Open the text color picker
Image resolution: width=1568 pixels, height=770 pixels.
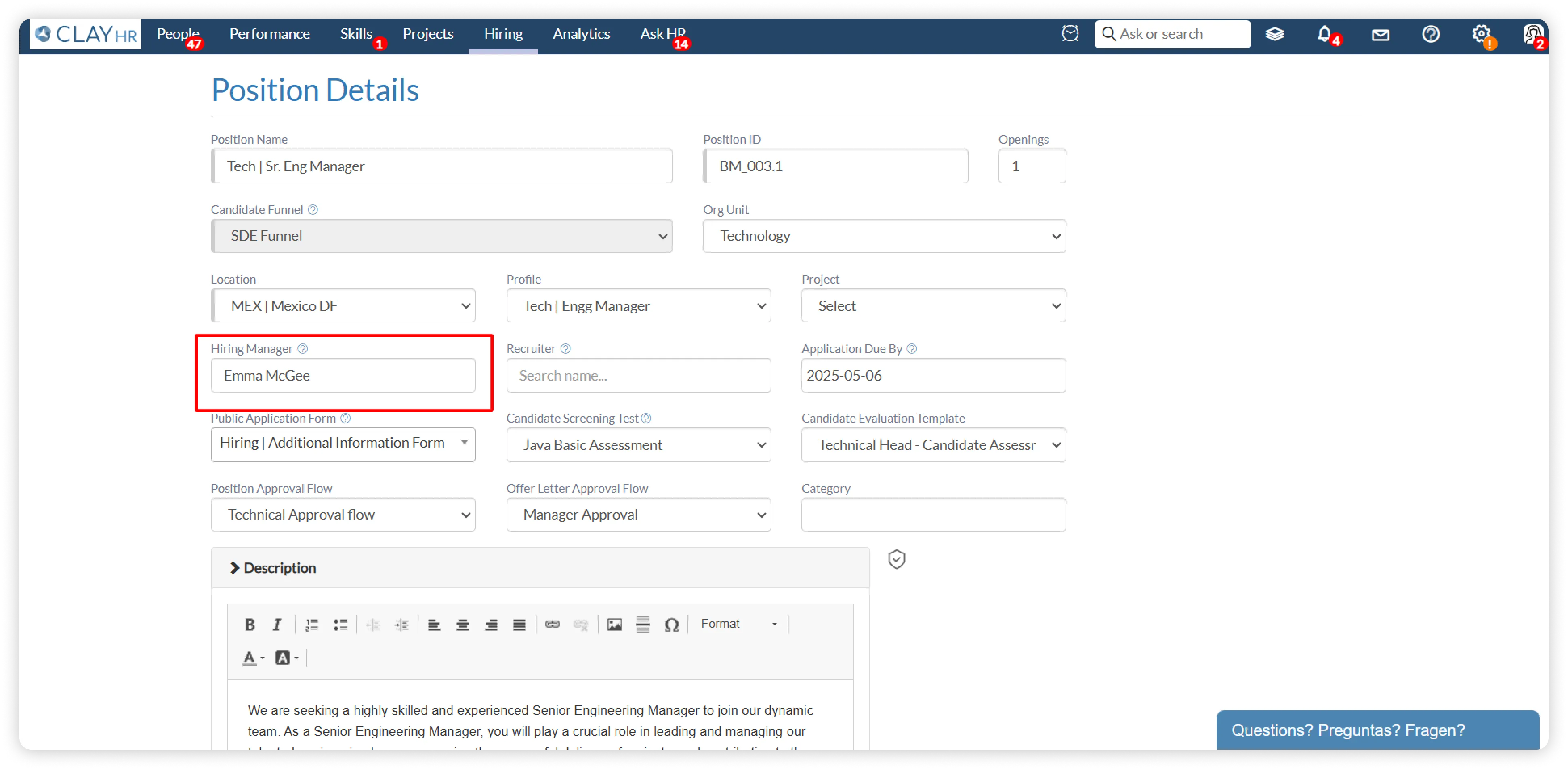(252, 658)
